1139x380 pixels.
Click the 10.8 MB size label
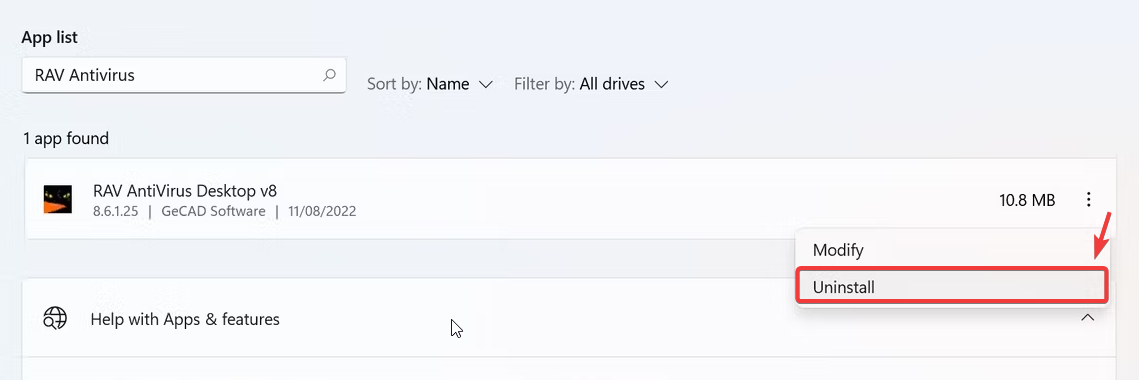[1027, 200]
